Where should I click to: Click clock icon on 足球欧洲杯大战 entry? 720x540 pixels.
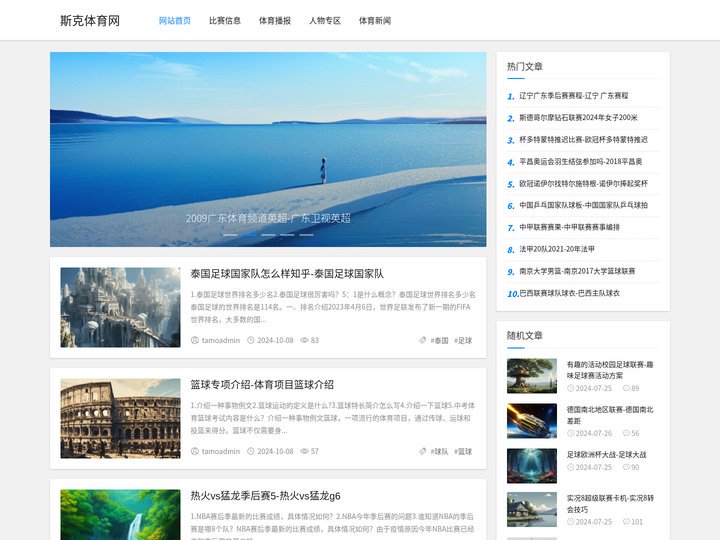click(570, 467)
